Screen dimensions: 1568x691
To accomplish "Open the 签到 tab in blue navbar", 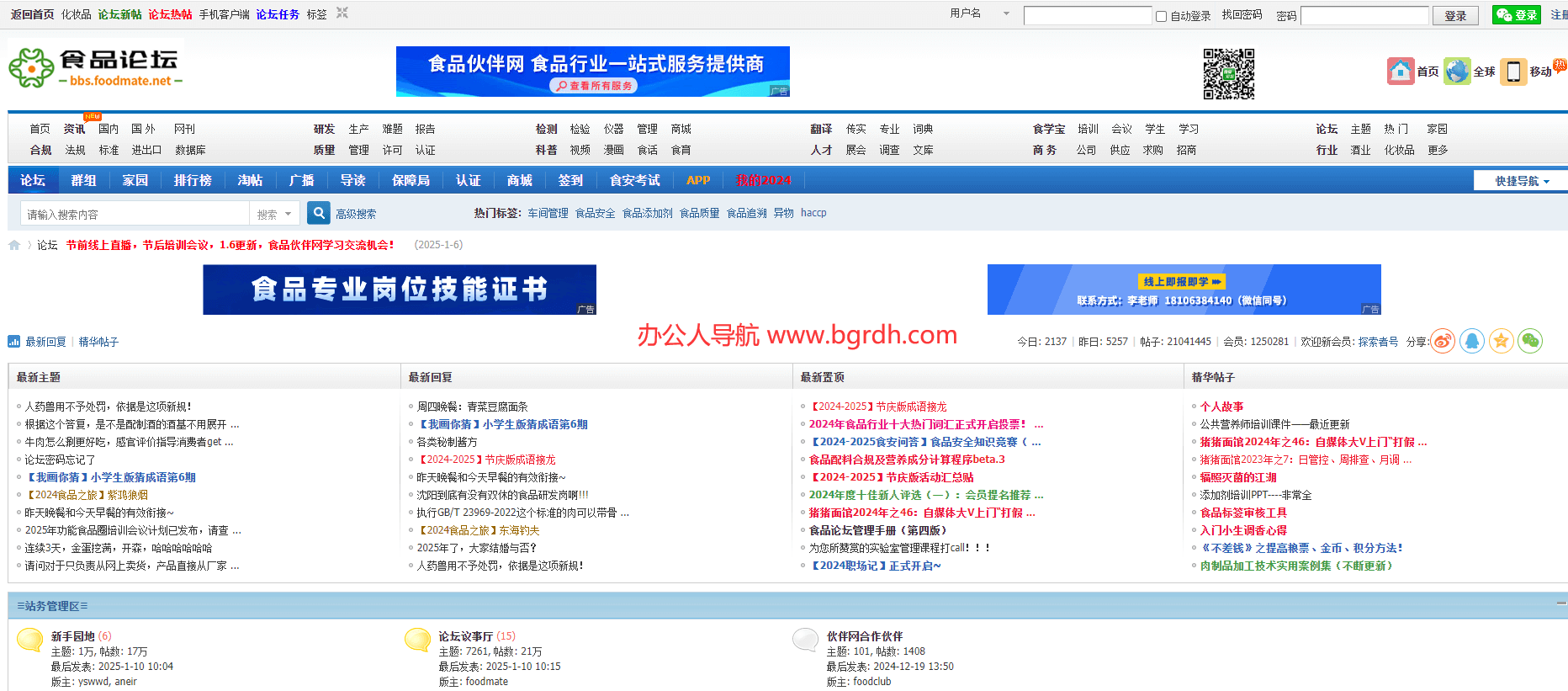I will click(570, 180).
